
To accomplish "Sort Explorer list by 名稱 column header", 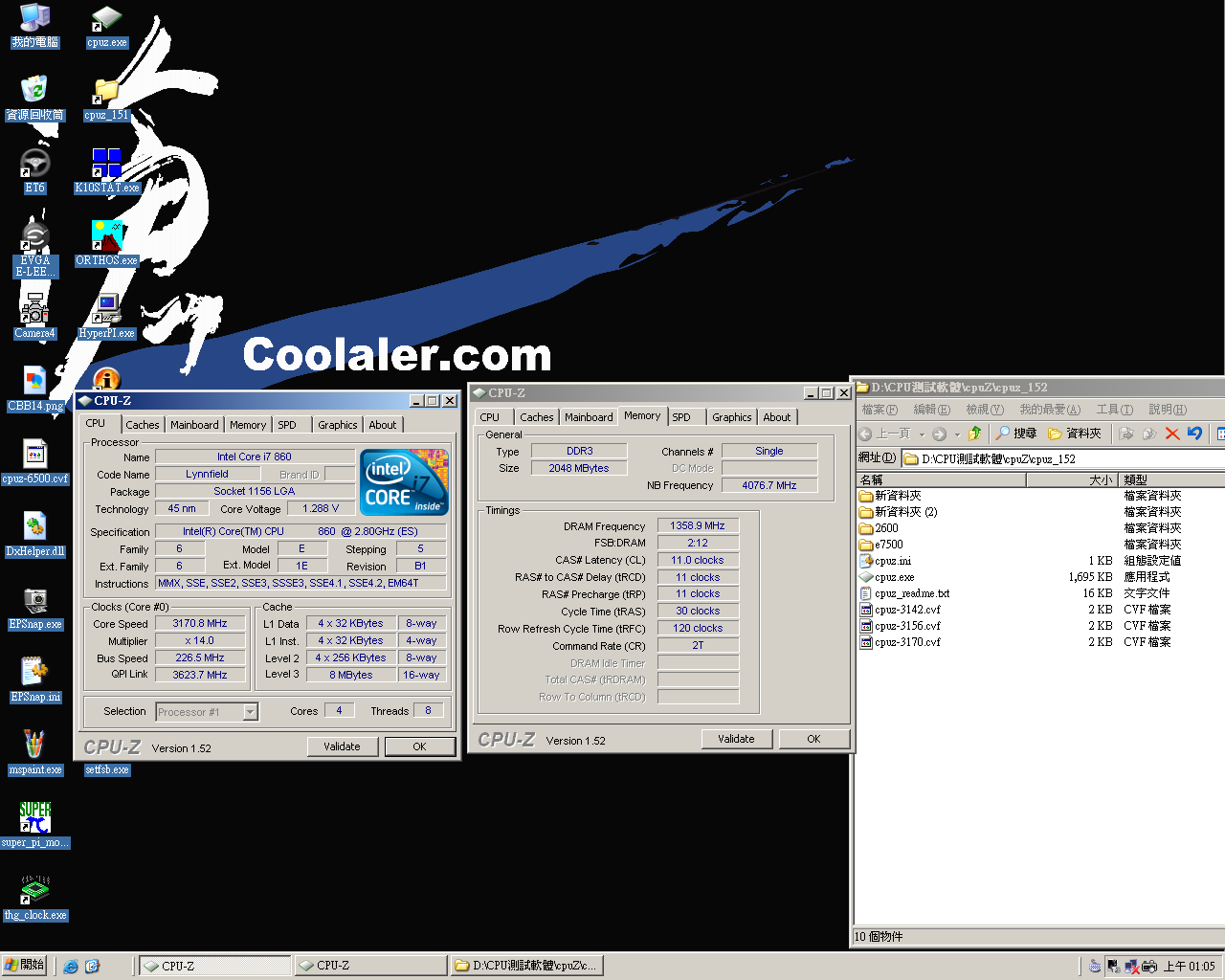I will point(941,479).
